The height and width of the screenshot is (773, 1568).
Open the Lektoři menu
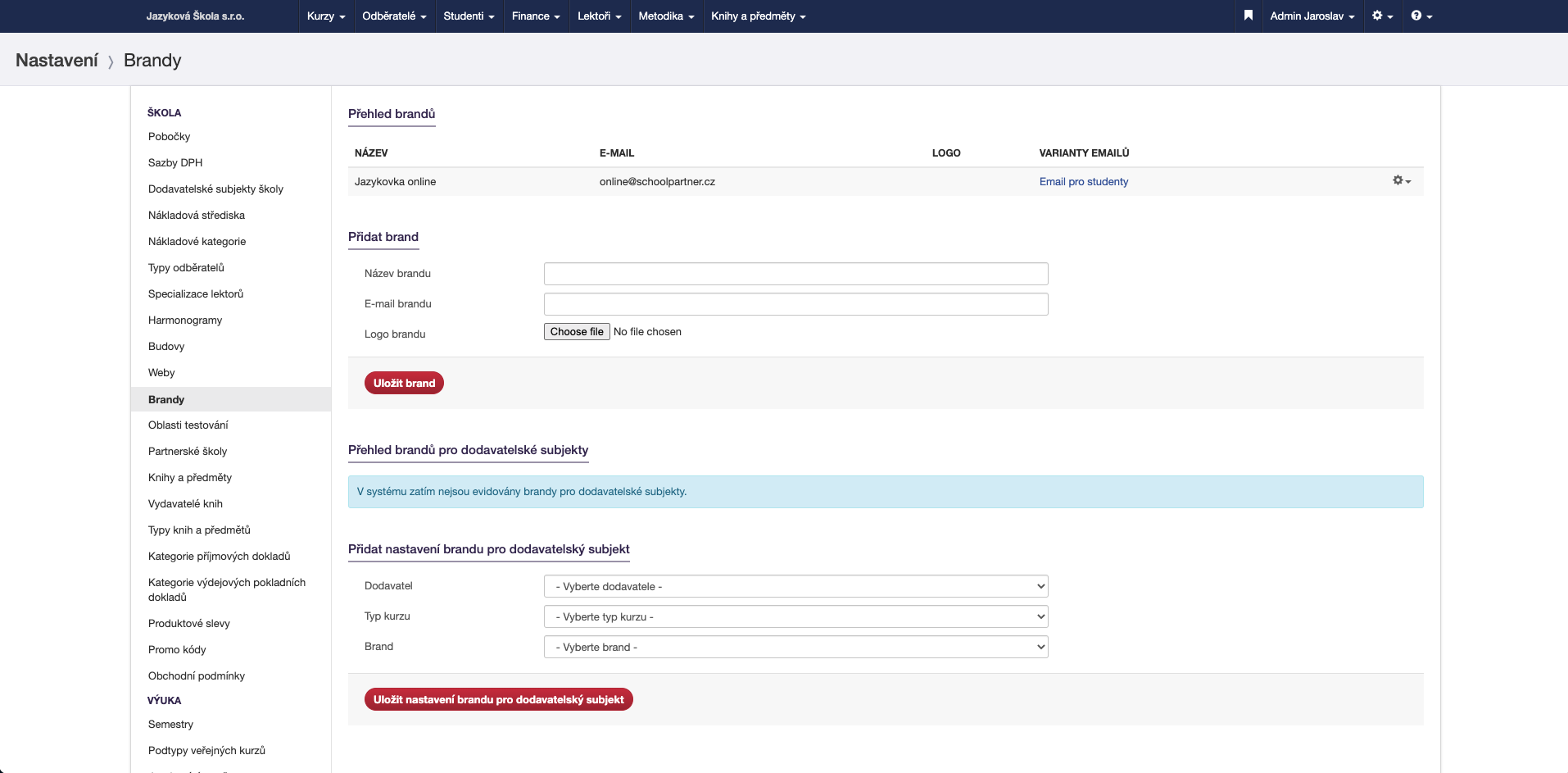point(599,16)
